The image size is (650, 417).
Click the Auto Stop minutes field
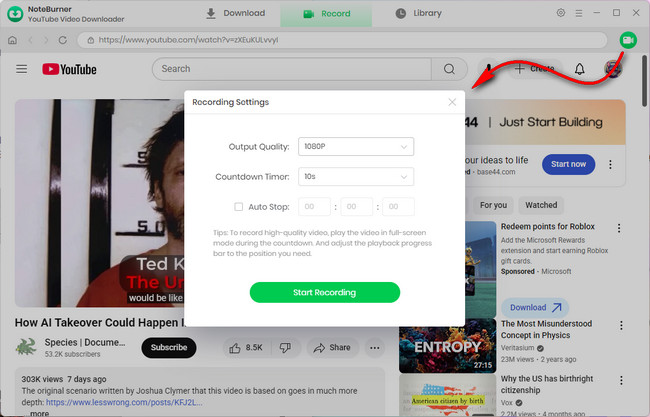(357, 206)
